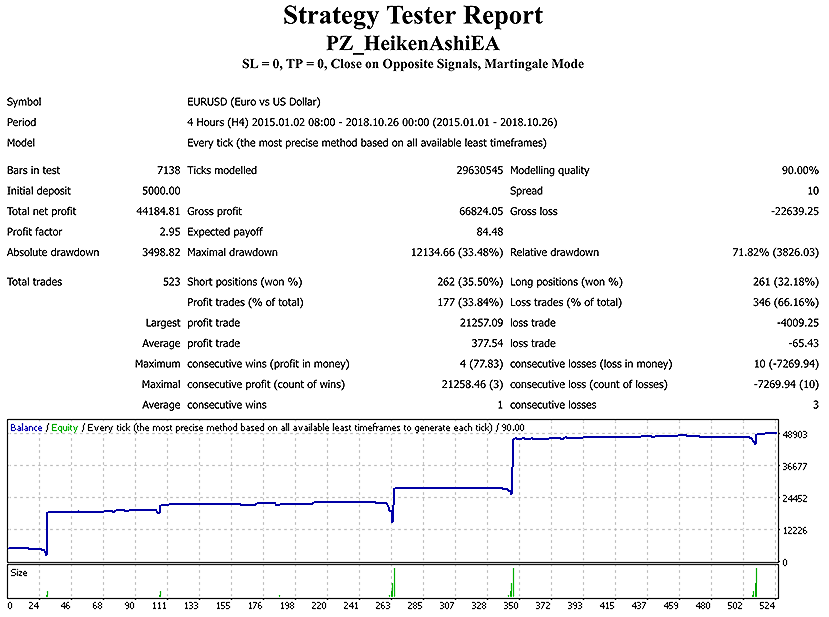Select the absolute drawdown value 3498.82
This screenshot has height=617, width=829.
click(x=161, y=252)
